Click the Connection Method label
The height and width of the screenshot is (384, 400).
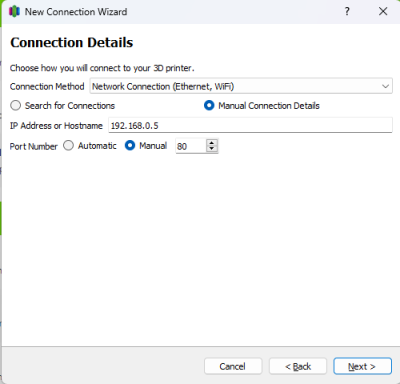47,87
